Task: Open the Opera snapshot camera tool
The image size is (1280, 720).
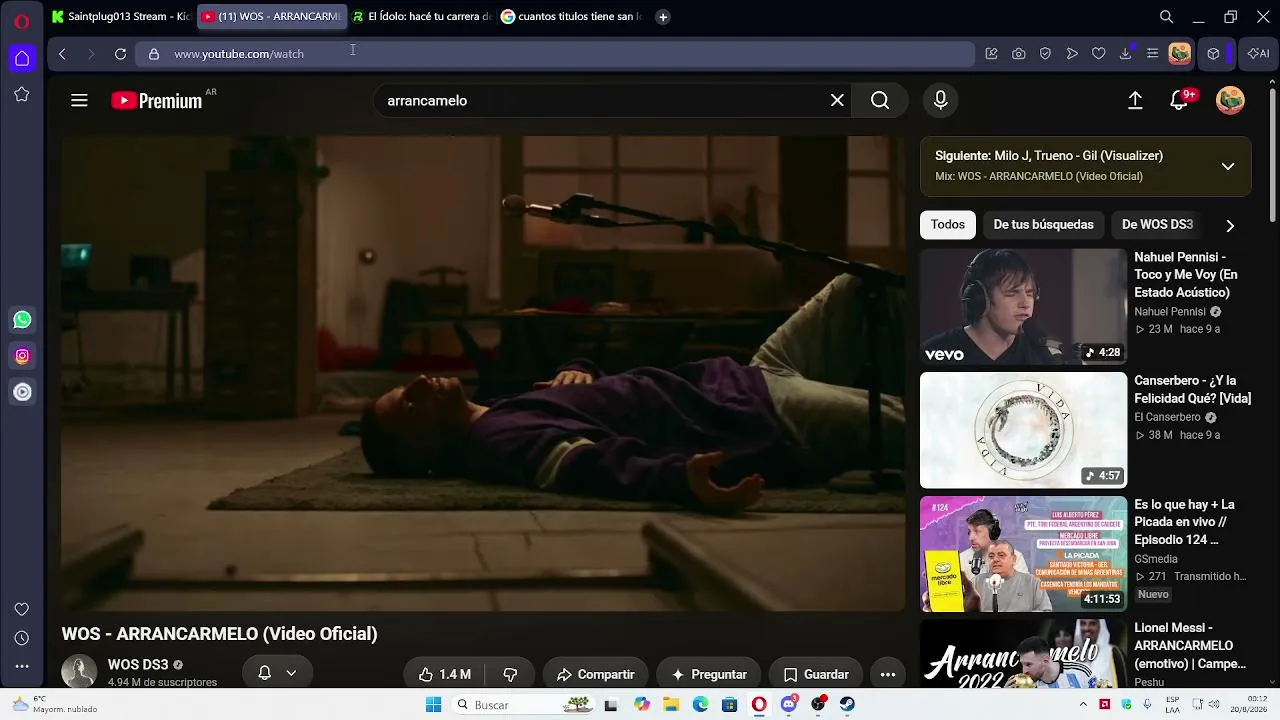Action: tap(1018, 54)
